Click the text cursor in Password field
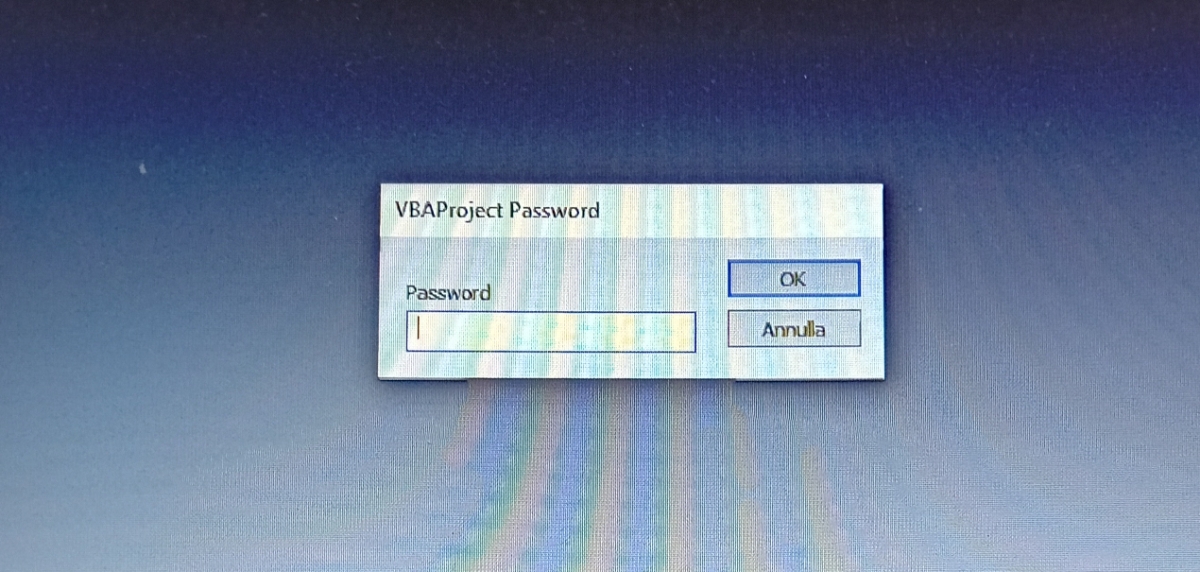Image resolution: width=1200 pixels, height=572 pixels. point(421,331)
